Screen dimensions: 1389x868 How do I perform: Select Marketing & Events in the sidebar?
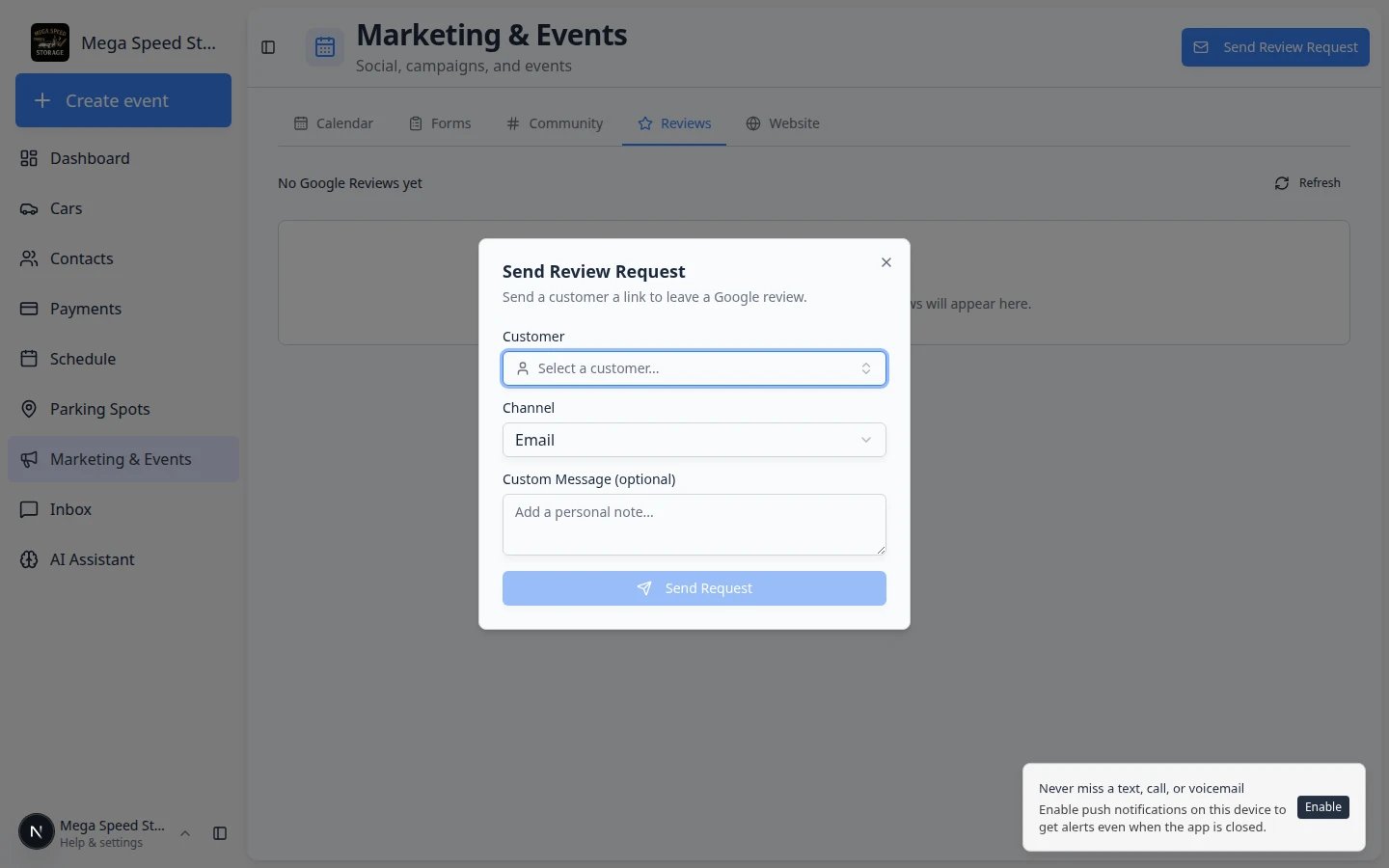(x=123, y=459)
